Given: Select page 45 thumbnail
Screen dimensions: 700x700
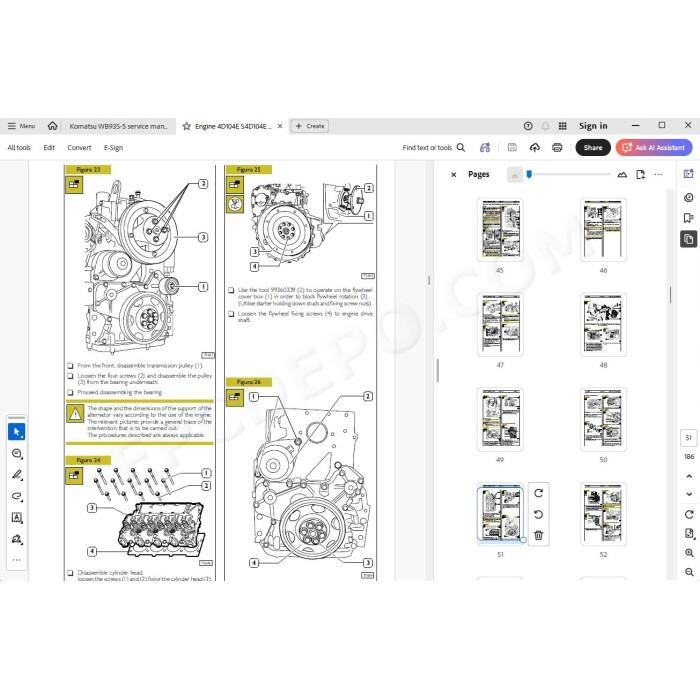Looking at the screenshot, I should click(x=500, y=229).
